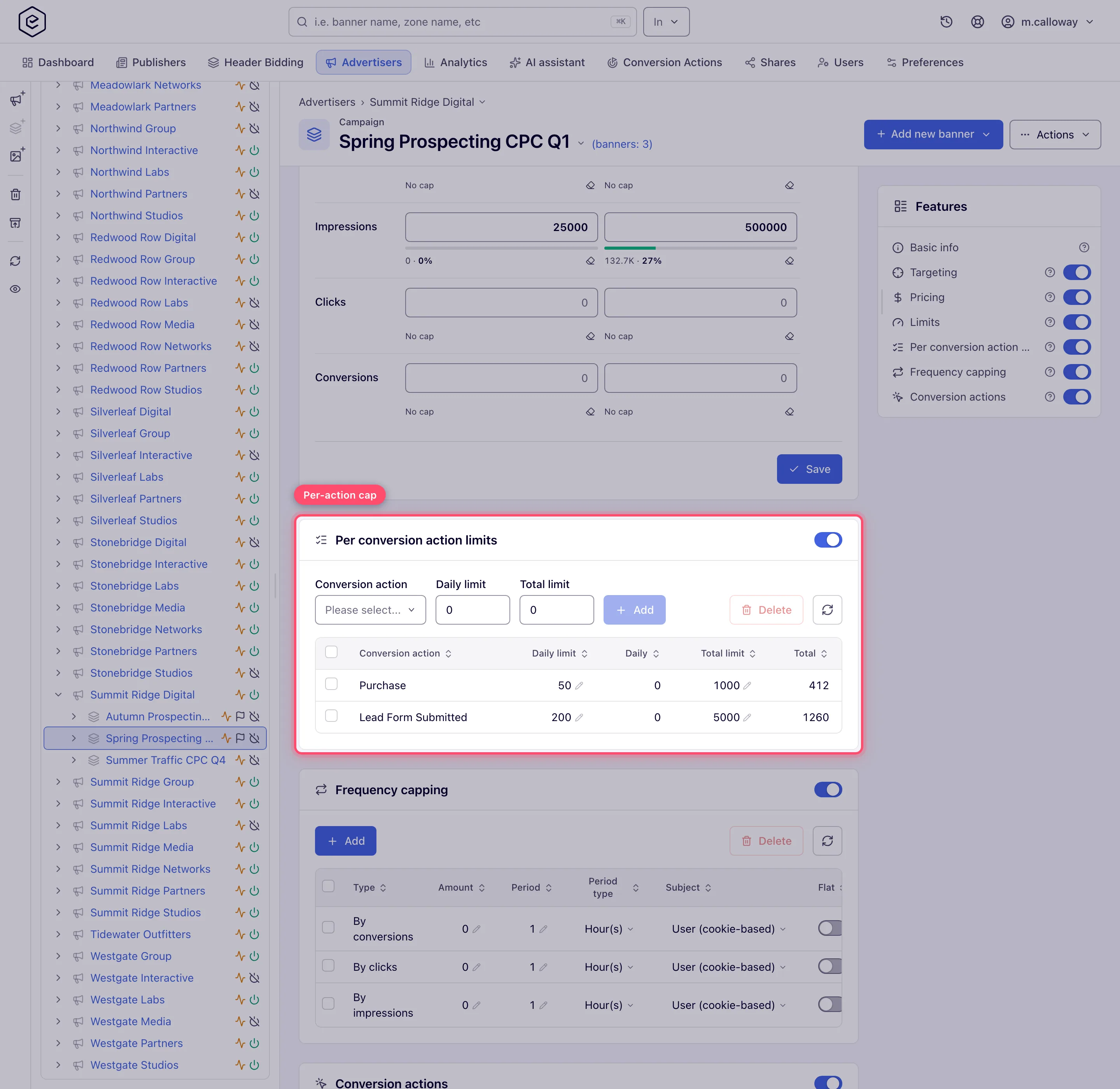
Task: Disable Targeting in the Features panel
Action: point(1076,273)
